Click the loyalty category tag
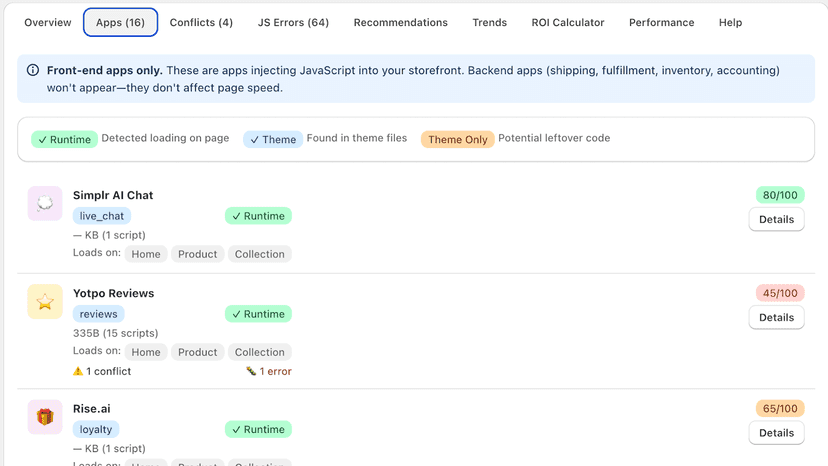The image size is (828, 466). pyautogui.click(x=96, y=430)
